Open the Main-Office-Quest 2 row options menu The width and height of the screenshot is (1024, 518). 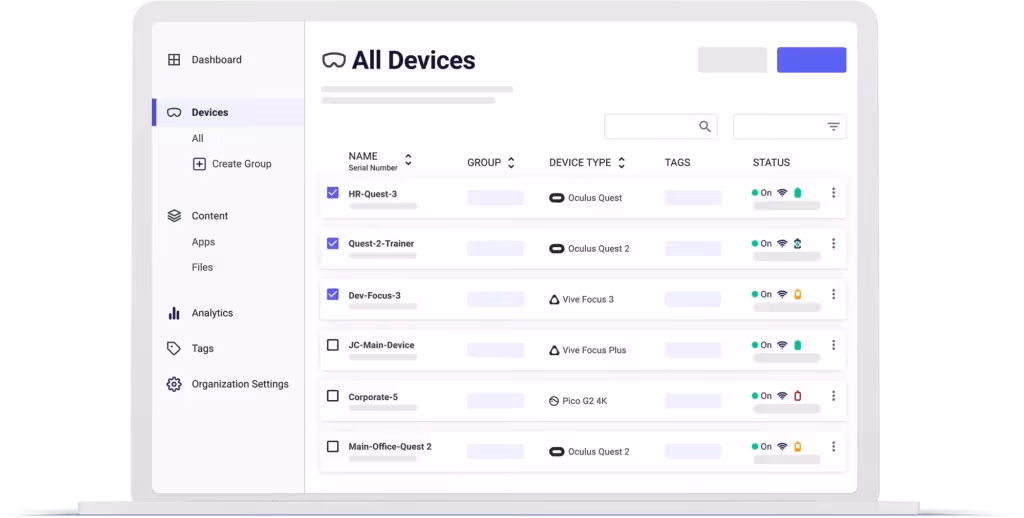click(x=833, y=447)
